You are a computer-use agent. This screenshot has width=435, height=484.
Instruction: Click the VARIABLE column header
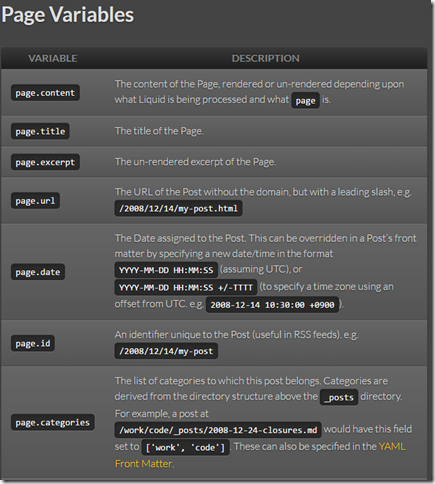pos(53,58)
